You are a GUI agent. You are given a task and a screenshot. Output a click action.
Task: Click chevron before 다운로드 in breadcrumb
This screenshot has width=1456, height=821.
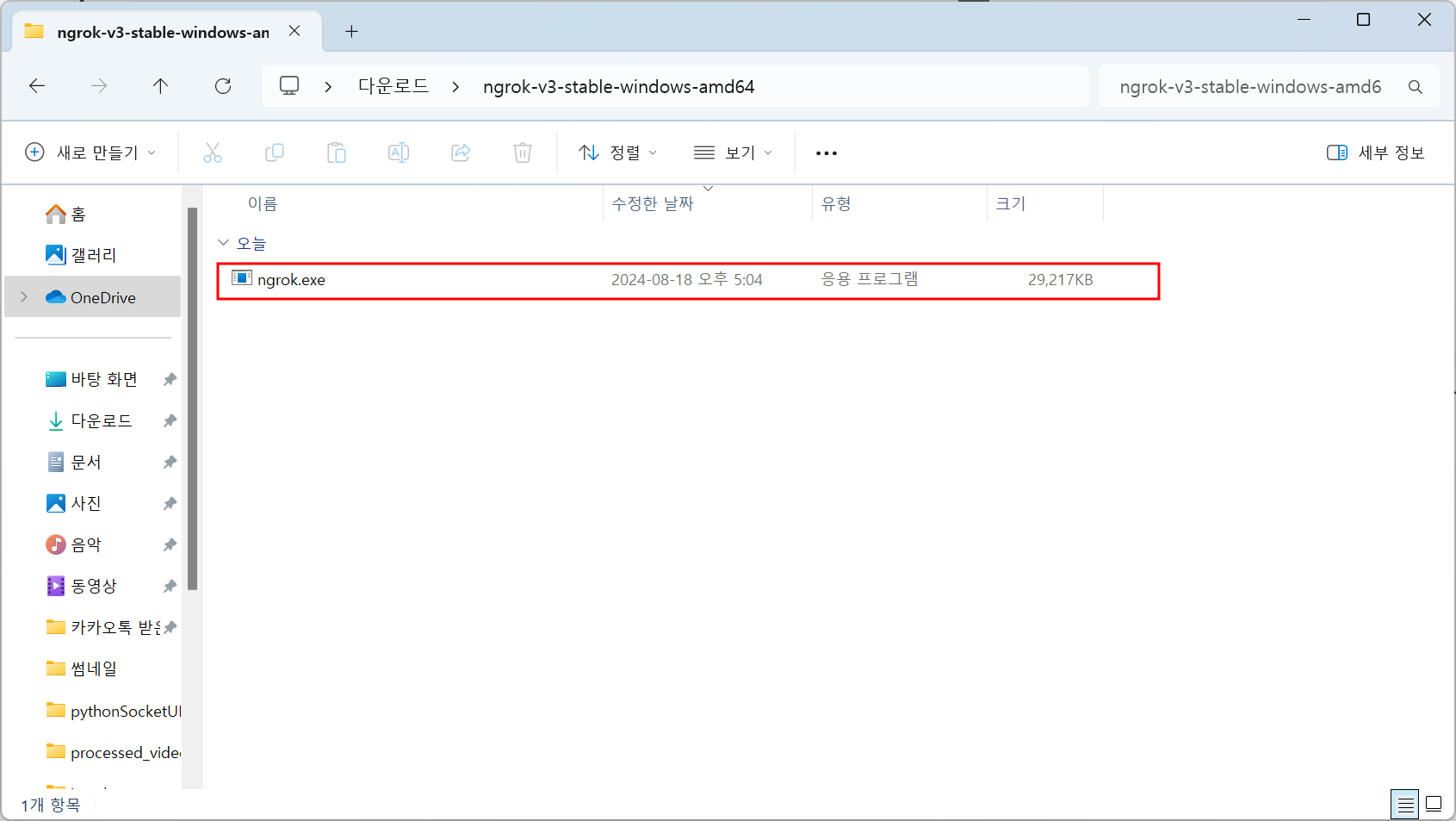click(328, 87)
